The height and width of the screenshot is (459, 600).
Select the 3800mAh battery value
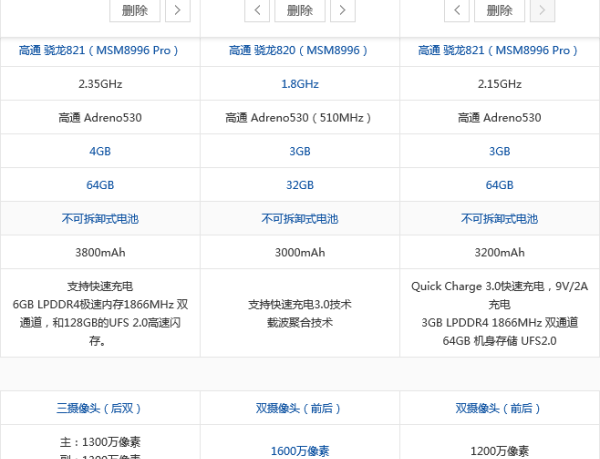point(100,252)
